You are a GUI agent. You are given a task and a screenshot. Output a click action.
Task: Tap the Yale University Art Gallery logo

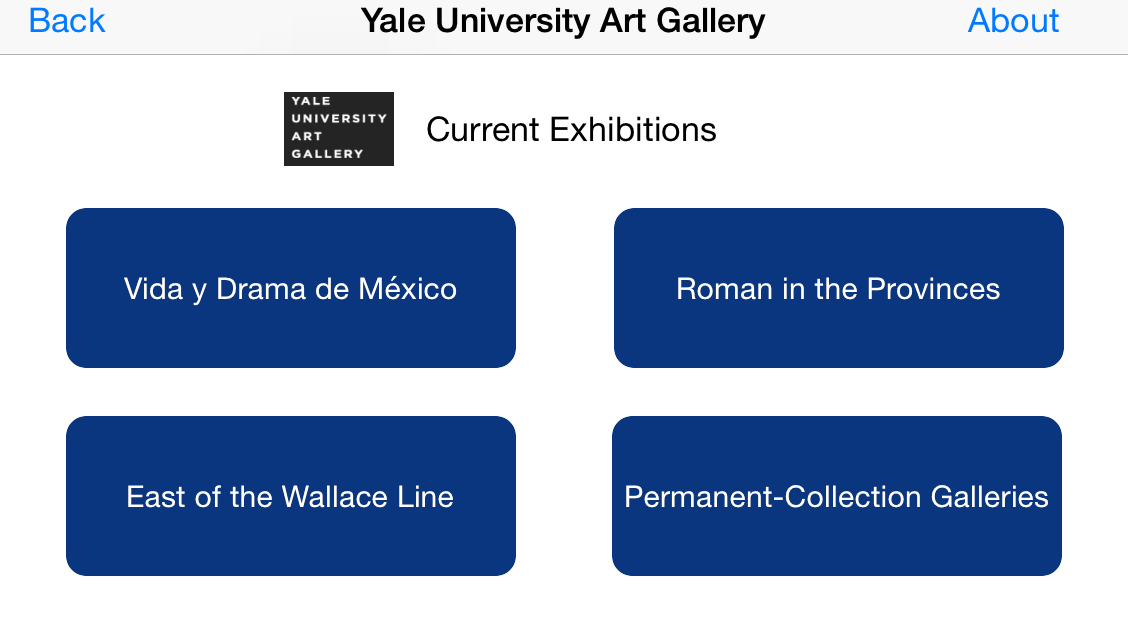(x=338, y=129)
